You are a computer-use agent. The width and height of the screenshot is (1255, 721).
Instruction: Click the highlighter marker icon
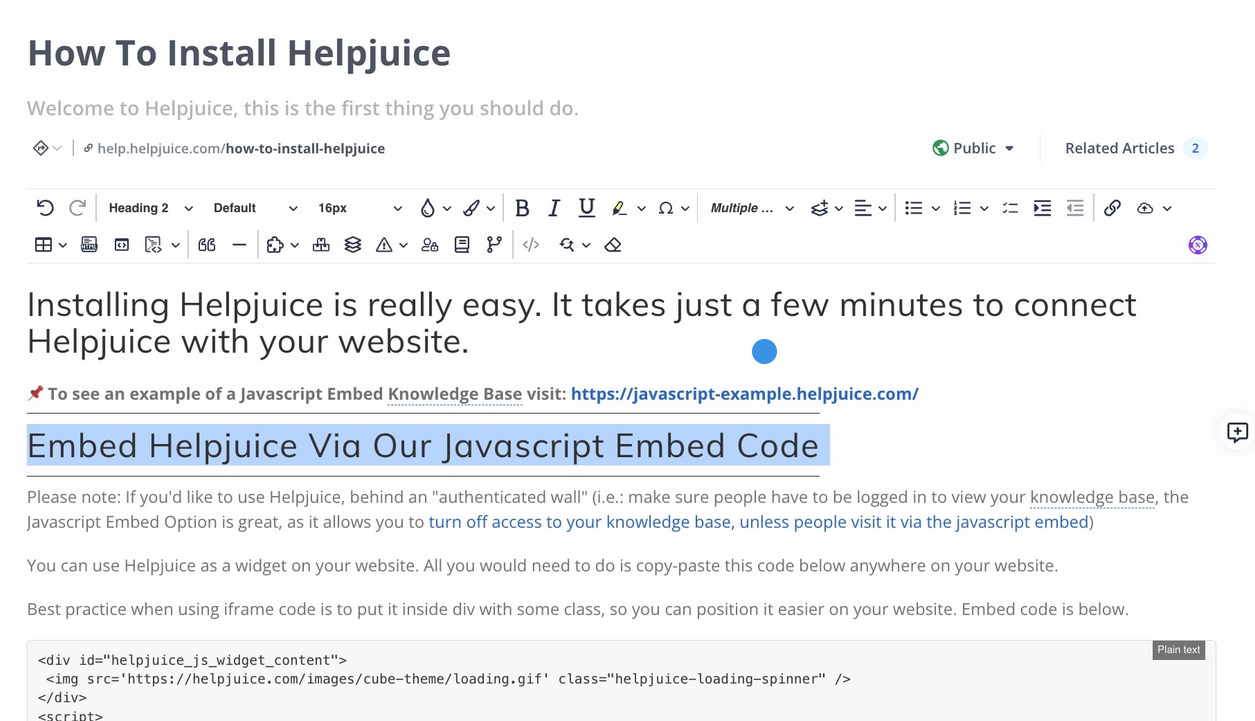[x=619, y=208]
